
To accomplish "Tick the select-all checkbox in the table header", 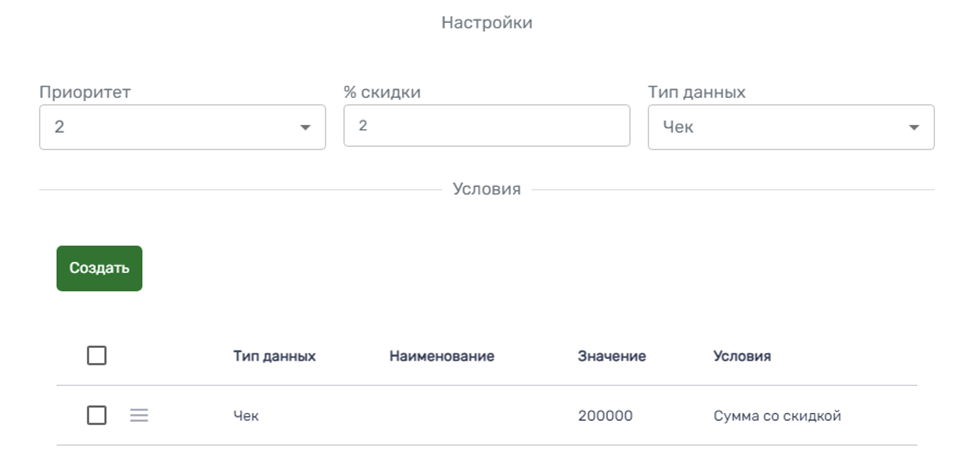I will click(x=97, y=355).
